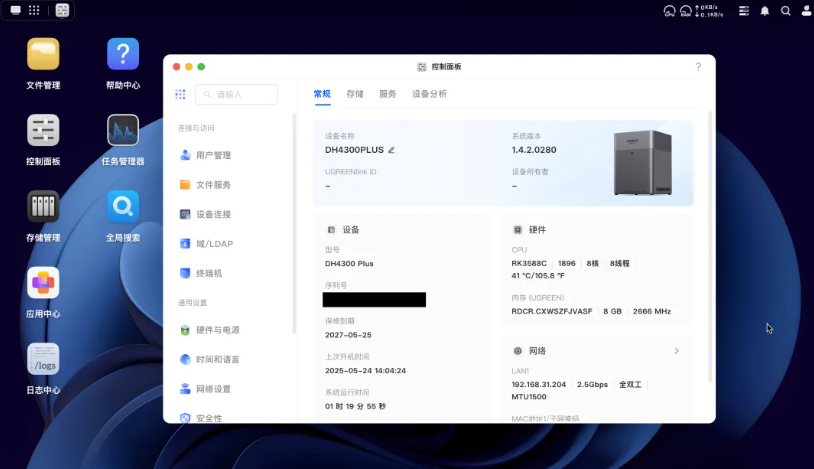
Task: Expand the 网络 section chevron
Action: (x=676, y=351)
